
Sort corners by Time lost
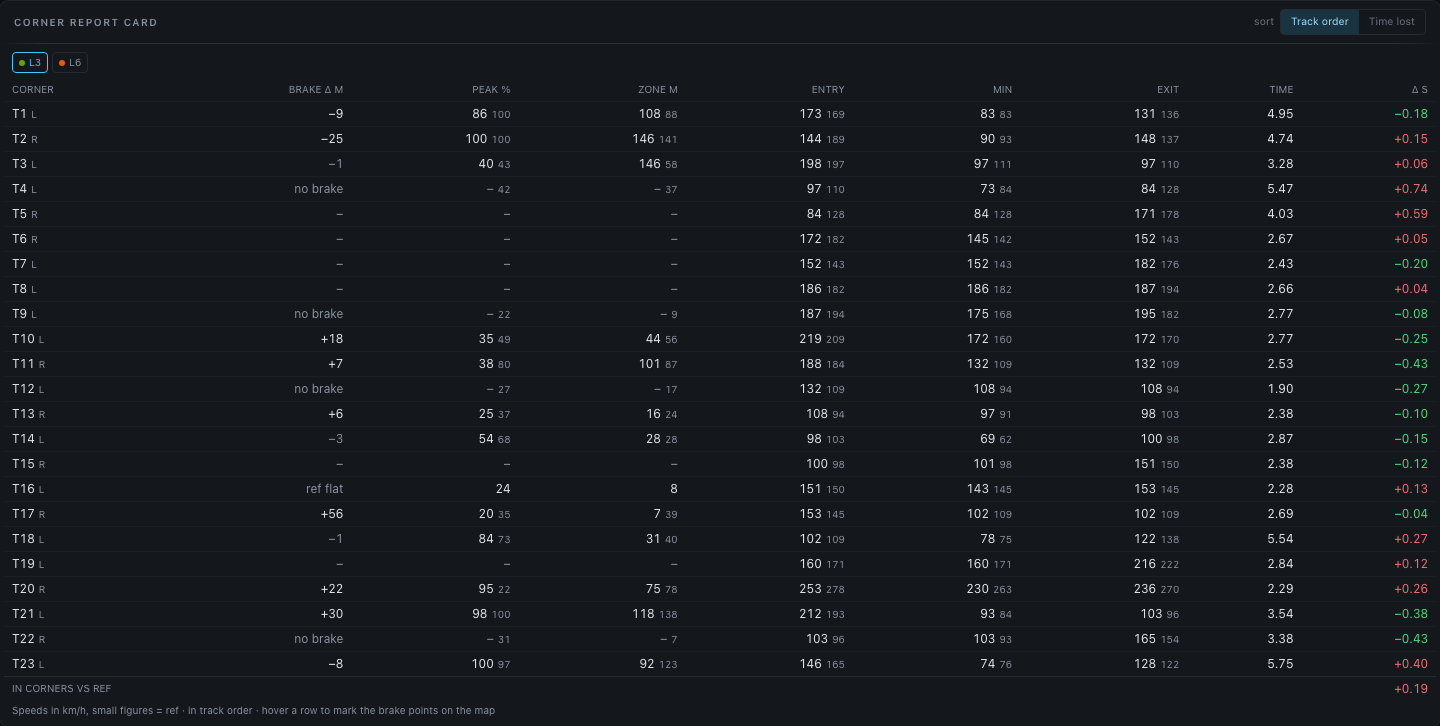(x=1392, y=22)
